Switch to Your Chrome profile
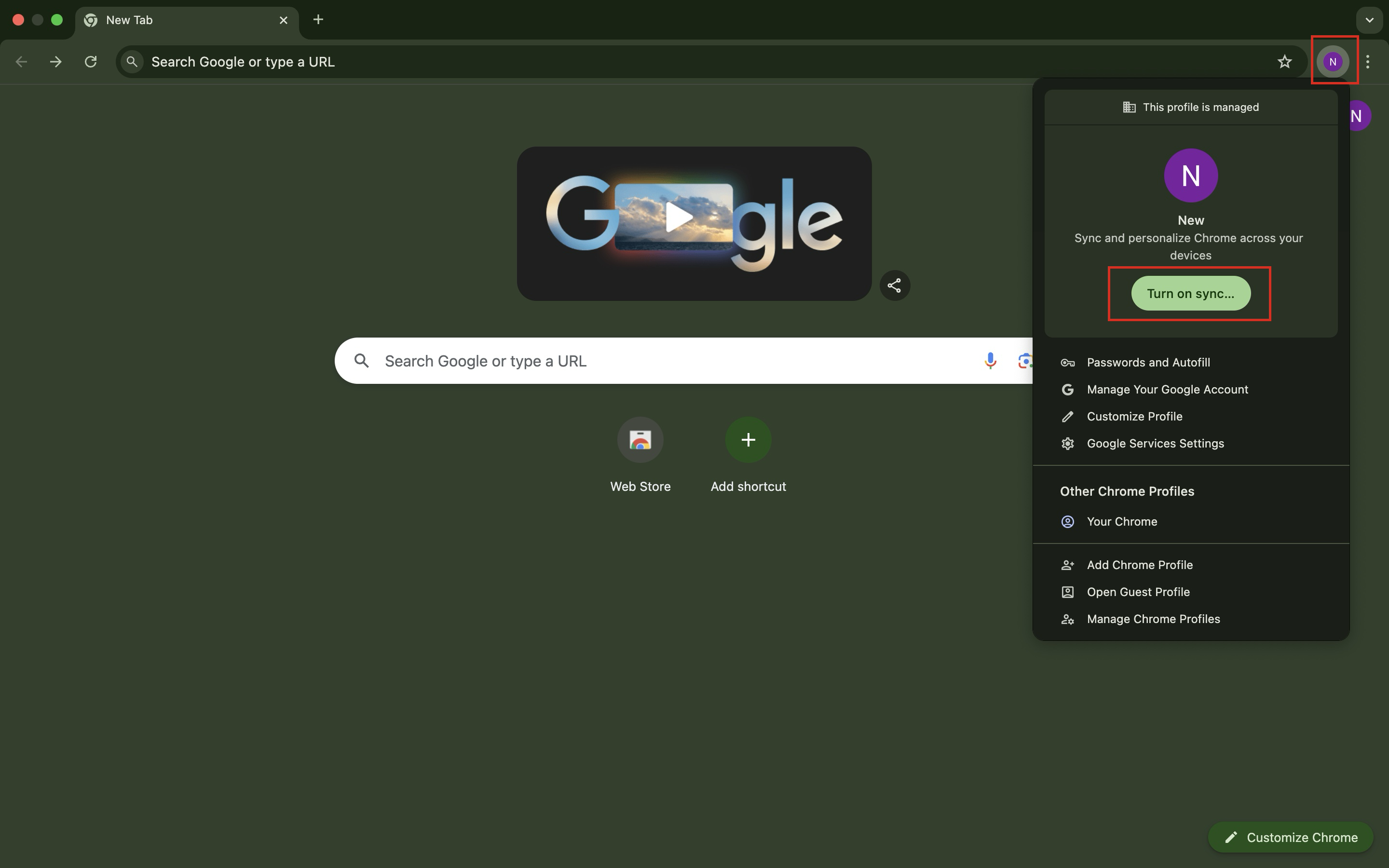Viewport: 1389px width, 868px height. coord(1121,521)
